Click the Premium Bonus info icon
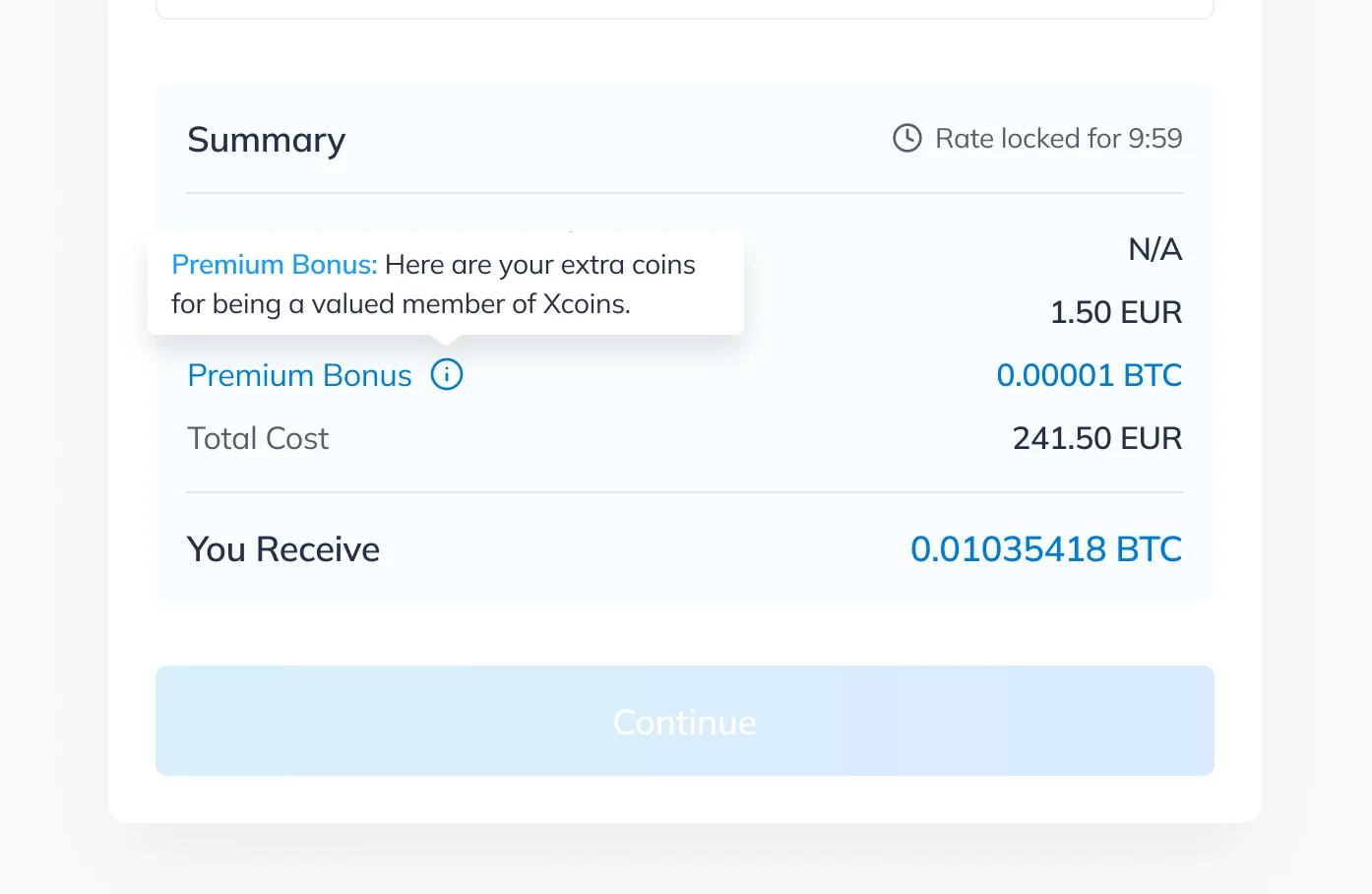 click(447, 374)
